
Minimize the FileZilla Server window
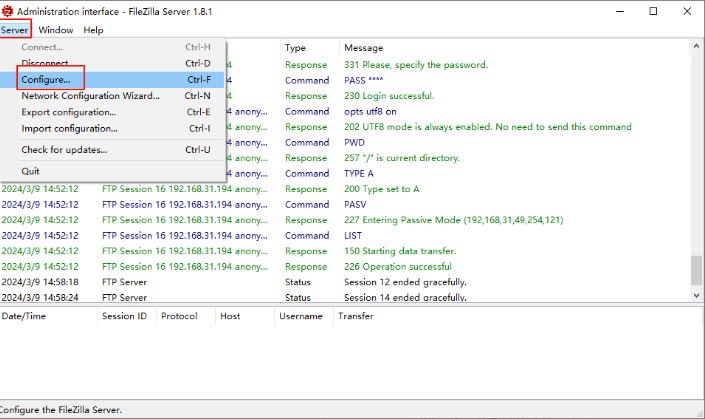tap(620, 11)
